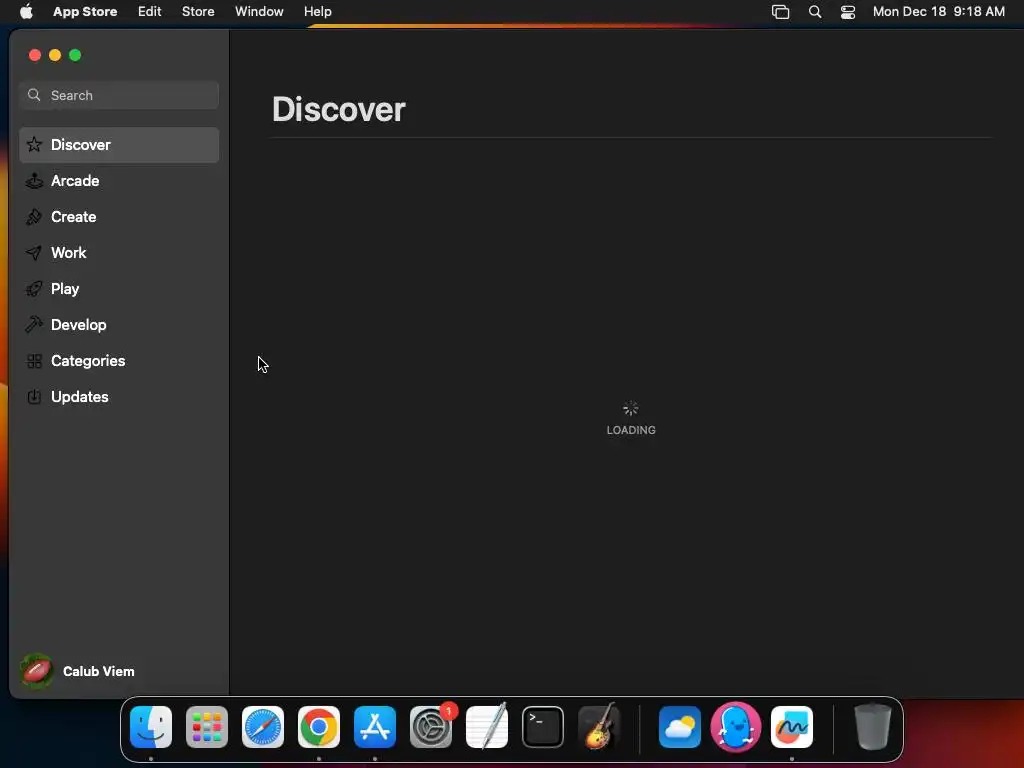Open TextEdit from the Dock
Screen dimensions: 1024x768
pyautogui.click(x=487, y=727)
